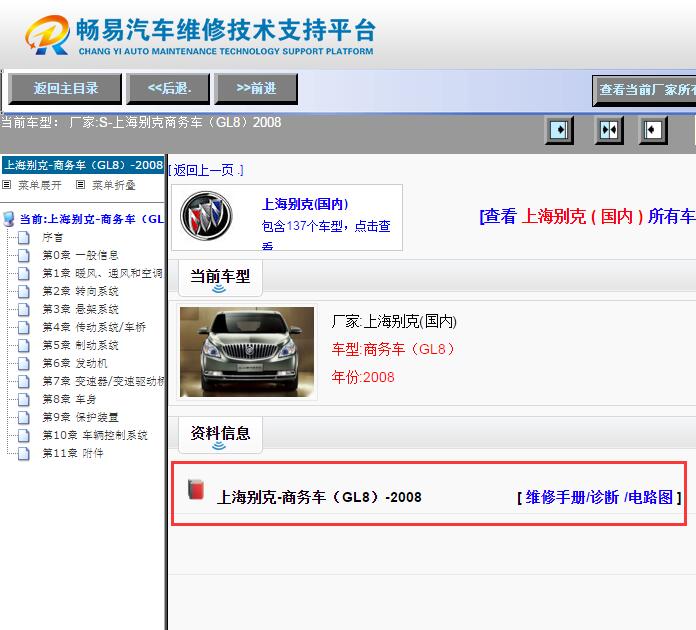Click the text 车型:商务车(GL8)
Viewport: 696px width, 630px height.
click(394, 349)
